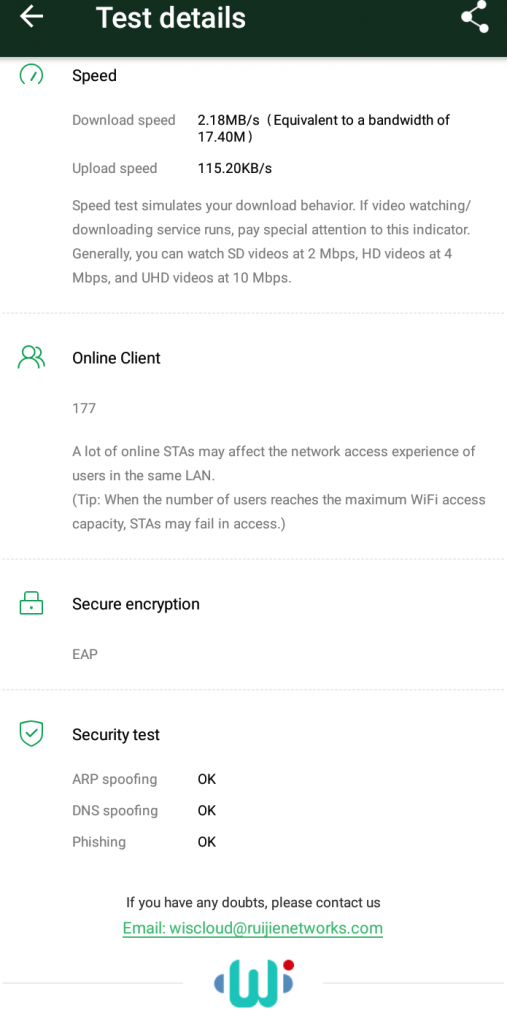Screen dimensions: 507x1024
Task: Tap the Secure encryption heading
Action: click(136, 604)
